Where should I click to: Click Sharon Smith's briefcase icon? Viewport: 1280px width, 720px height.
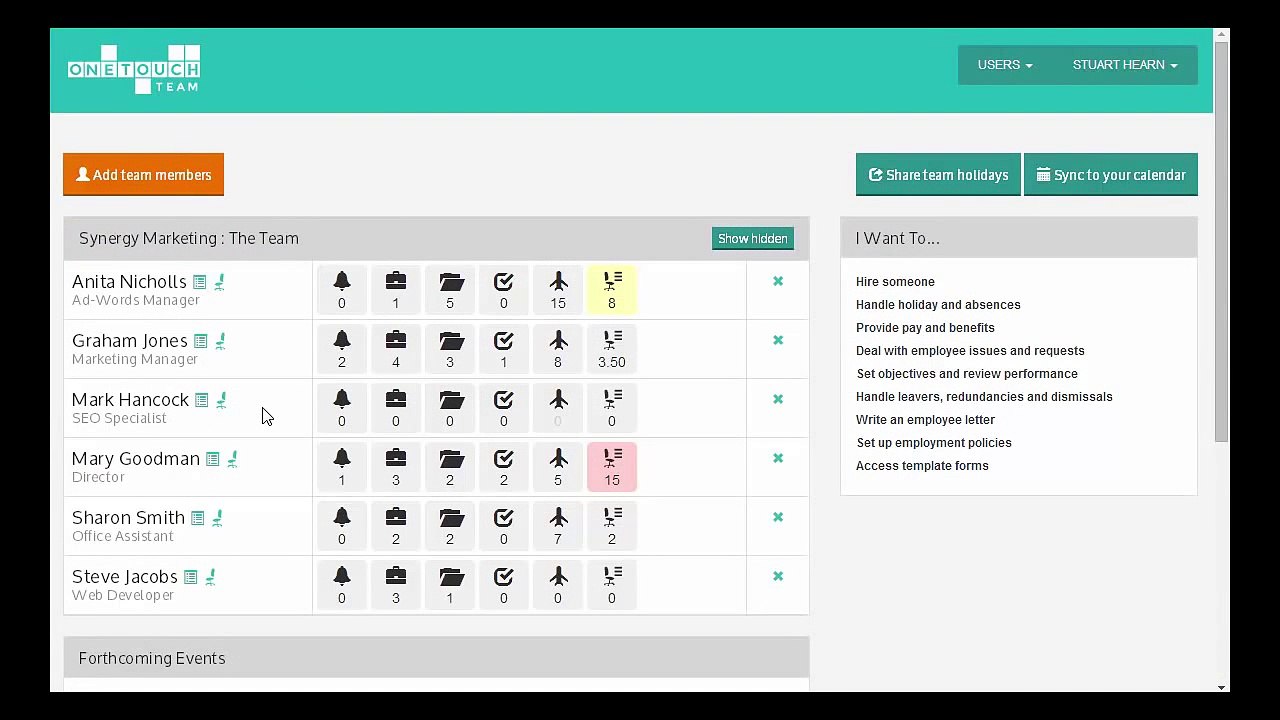click(x=396, y=526)
